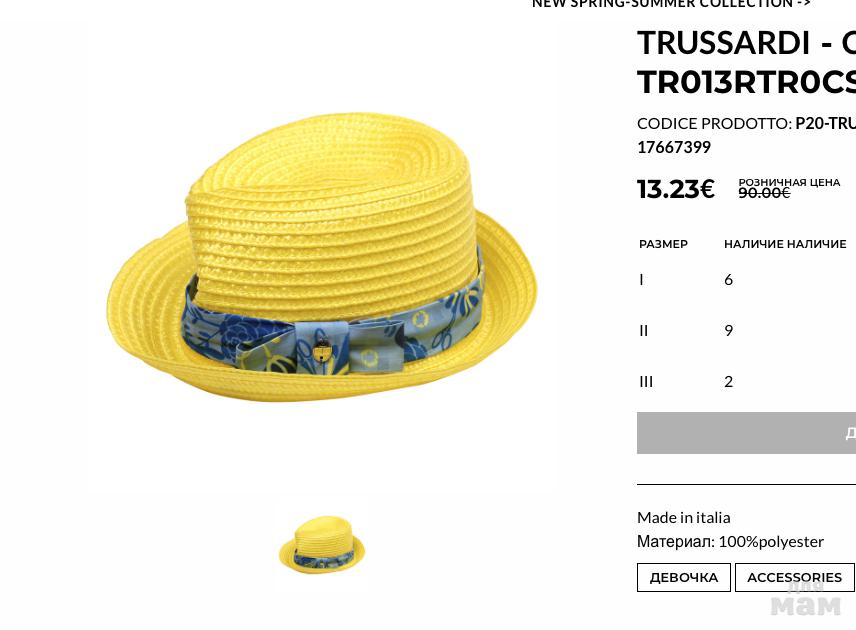Click availability quantity 6 for size I
Screen dimensions: 856x630
pyautogui.click(x=728, y=280)
